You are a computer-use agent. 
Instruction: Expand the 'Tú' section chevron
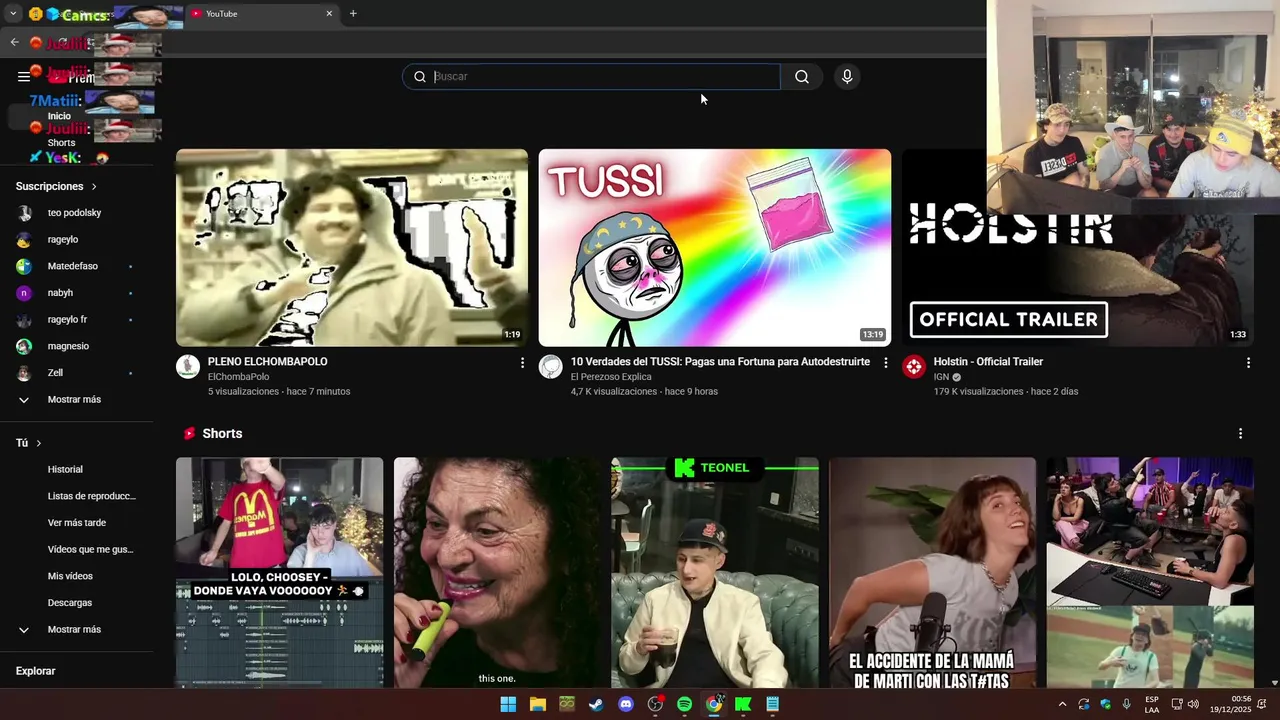(x=39, y=443)
